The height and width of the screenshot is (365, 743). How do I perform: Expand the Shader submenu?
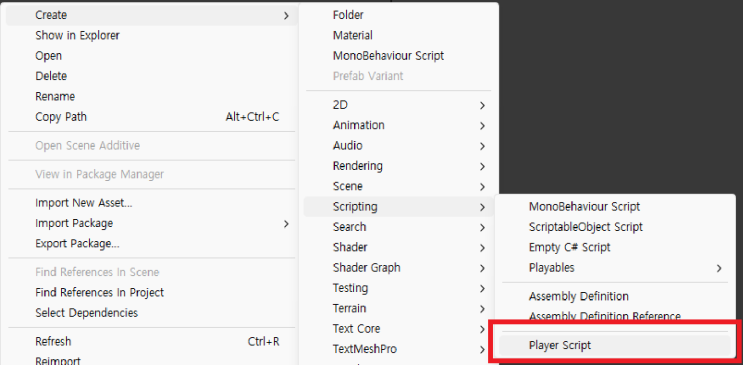(x=398, y=248)
